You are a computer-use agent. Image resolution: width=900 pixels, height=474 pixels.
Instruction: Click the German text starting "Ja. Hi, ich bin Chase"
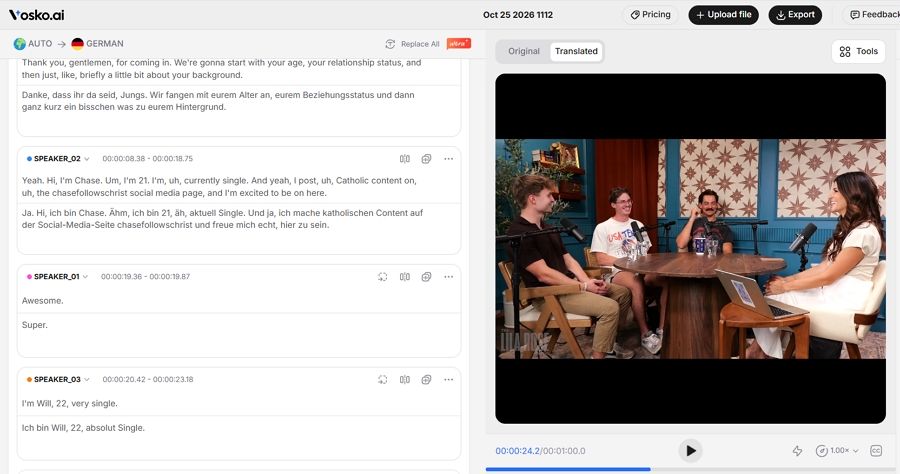222,219
